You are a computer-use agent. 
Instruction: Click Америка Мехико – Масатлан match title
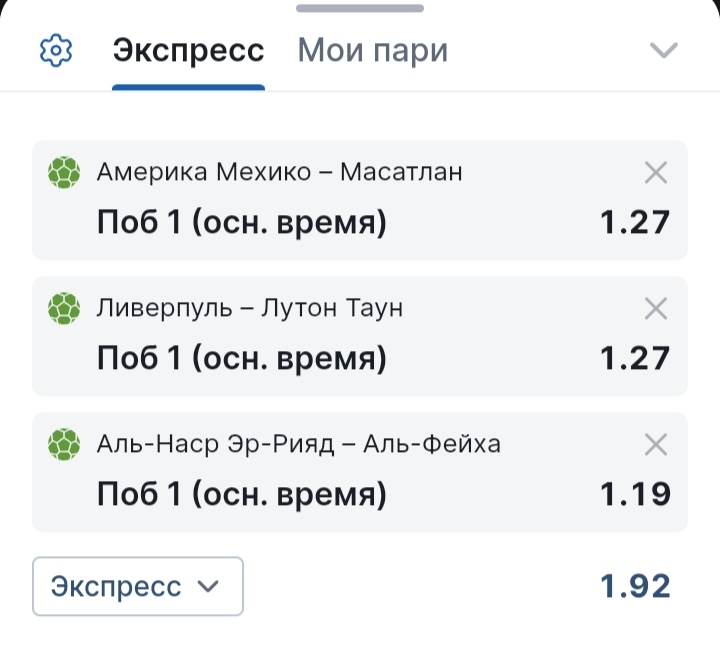click(280, 173)
